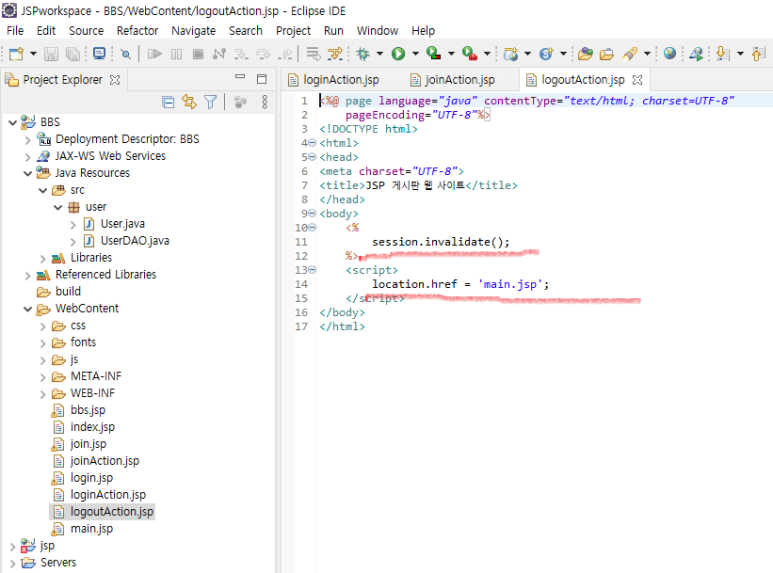Open the File menu

[15, 31]
